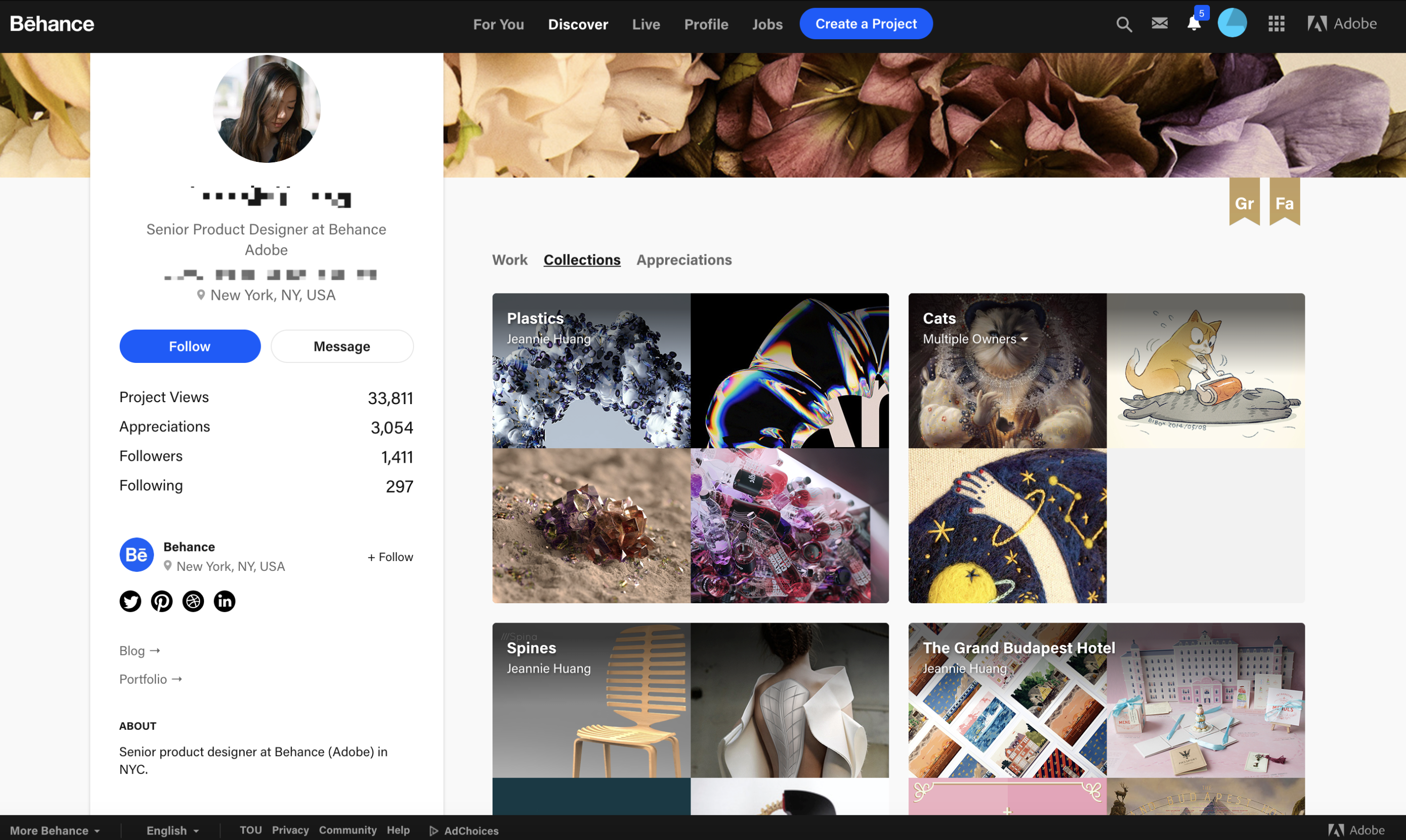Open the Plastics collection title
Viewport: 1406px width, 840px height.
pos(535,318)
